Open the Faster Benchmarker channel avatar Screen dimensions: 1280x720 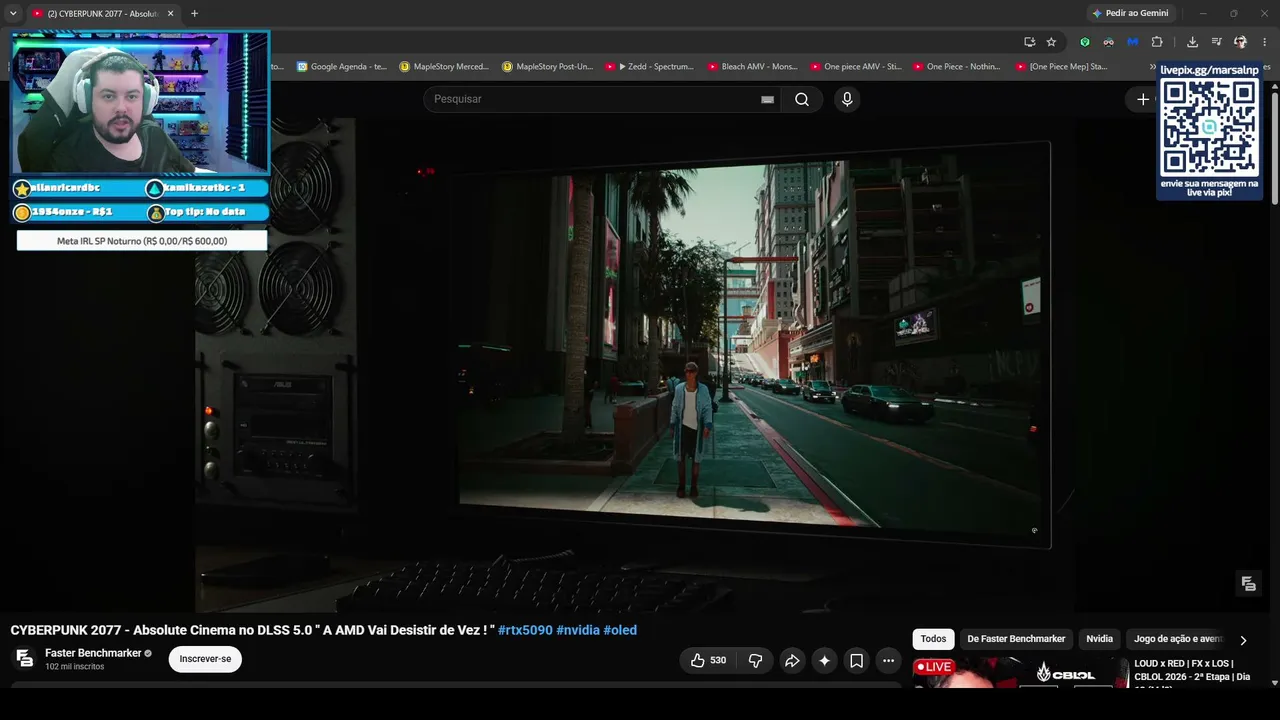point(25,659)
